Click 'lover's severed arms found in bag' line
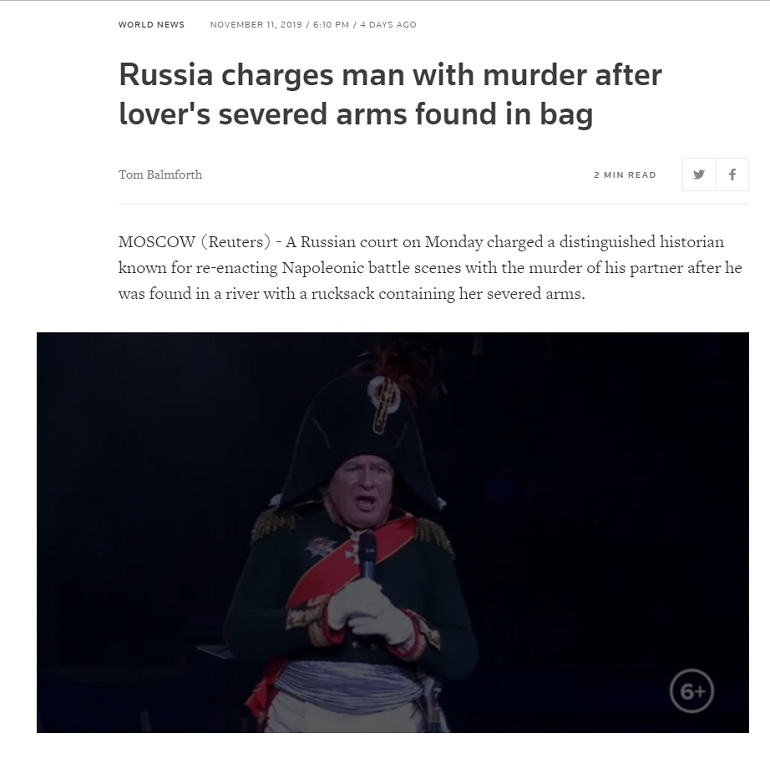Screen dimensions: 770x774 click(x=356, y=114)
